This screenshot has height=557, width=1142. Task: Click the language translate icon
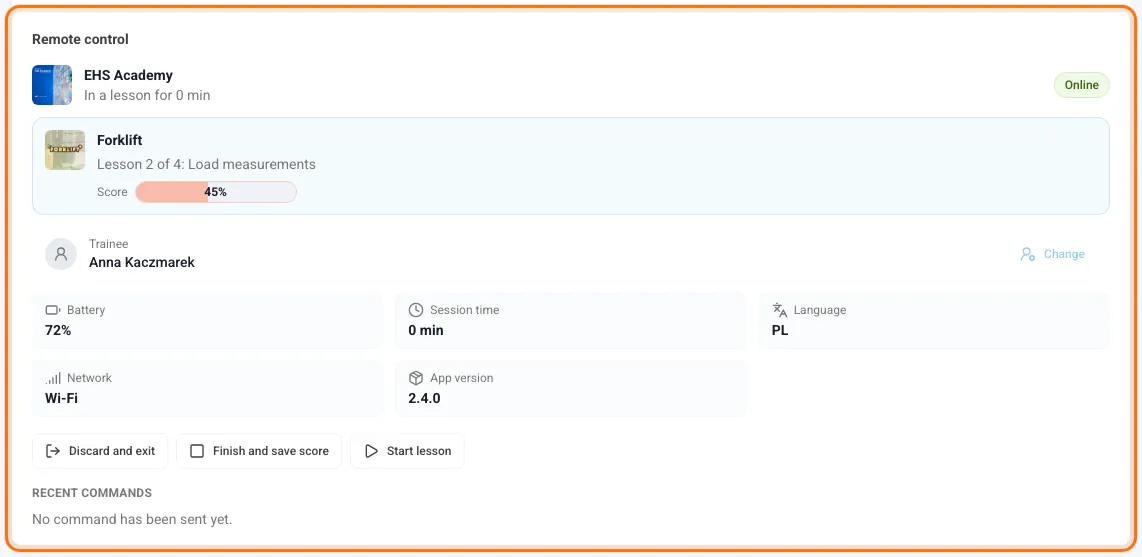pos(780,310)
